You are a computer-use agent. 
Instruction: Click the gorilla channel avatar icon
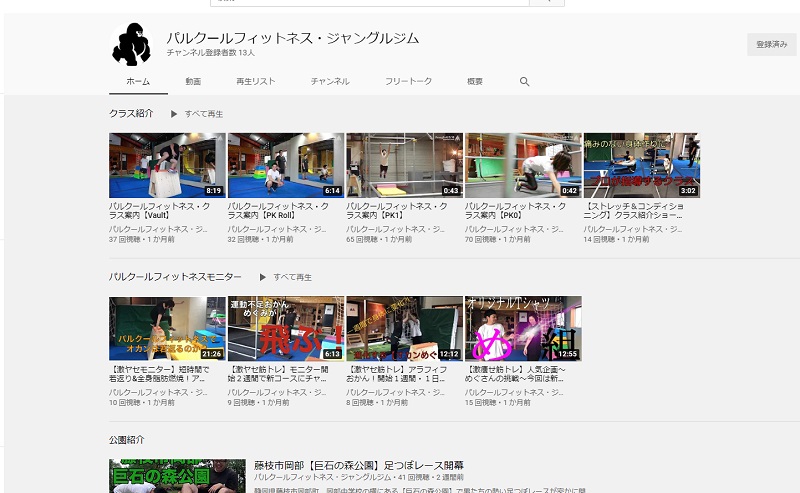pyautogui.click(x=132, y=44)
